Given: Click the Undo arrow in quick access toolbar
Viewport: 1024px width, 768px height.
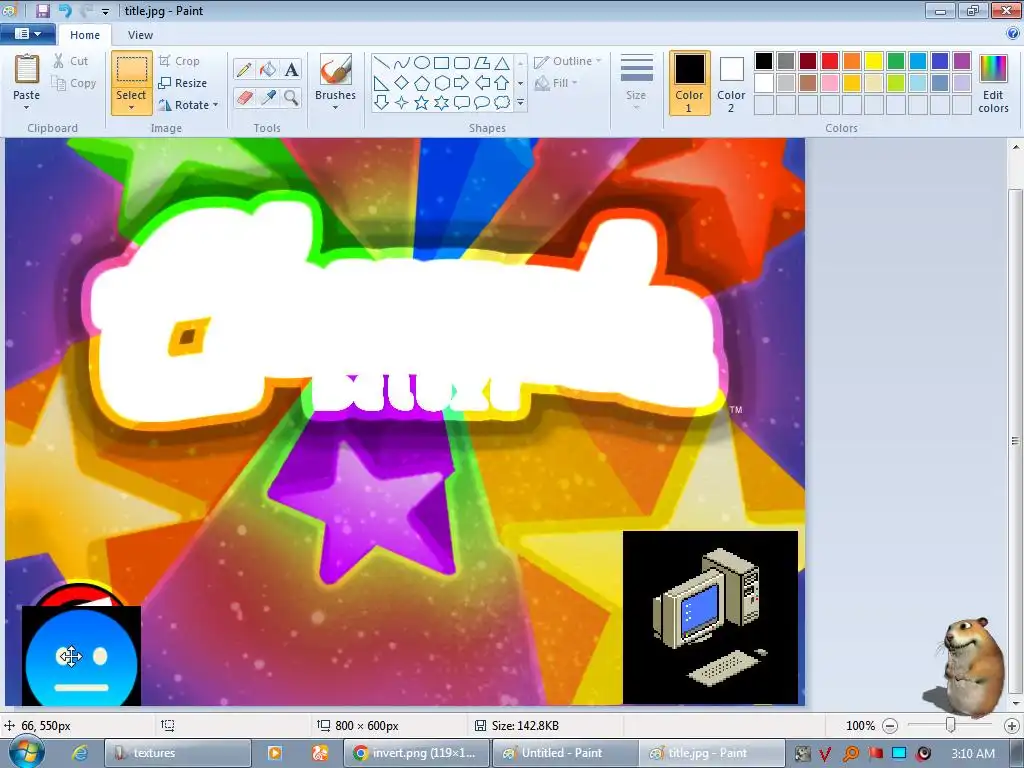Looking at the screenshot, I should click(x=65, y=10).
